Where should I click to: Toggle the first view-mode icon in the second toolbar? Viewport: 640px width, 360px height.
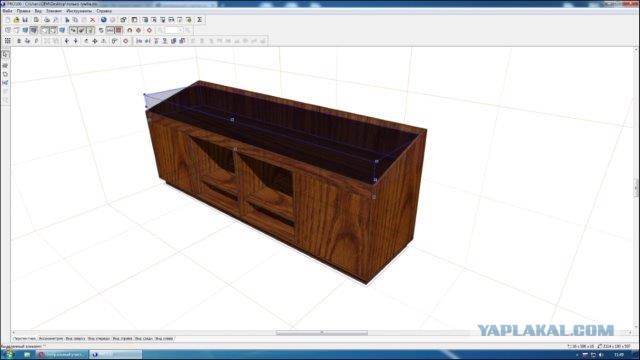[8, 30]
